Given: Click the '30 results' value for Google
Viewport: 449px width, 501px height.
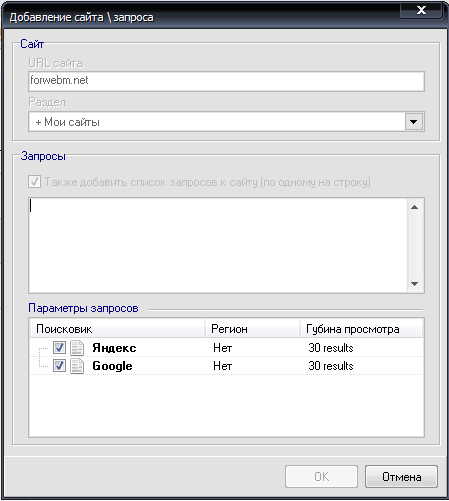Looking at the screenshot, I should [x=331, y=366].
